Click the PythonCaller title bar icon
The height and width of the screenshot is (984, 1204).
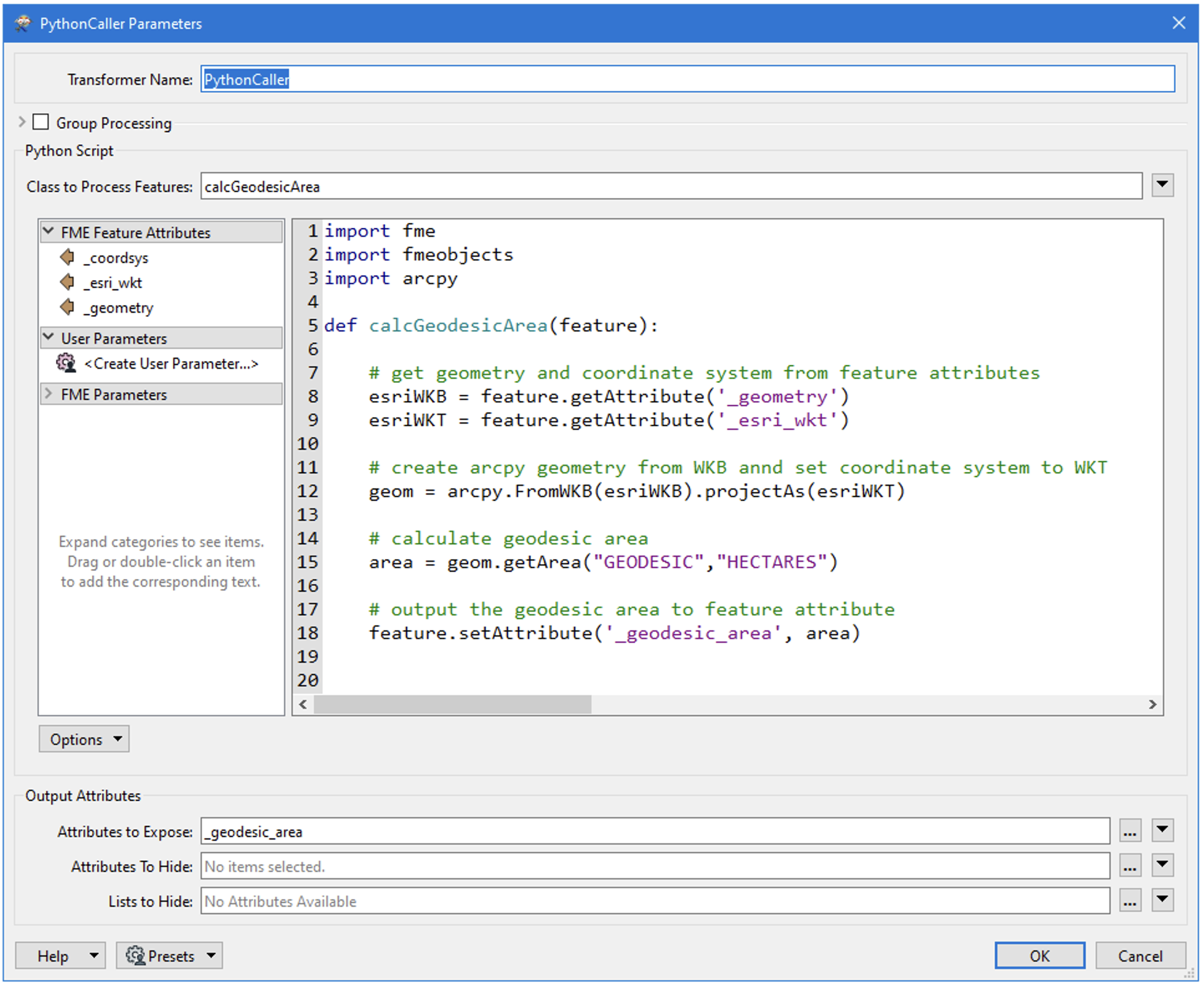coord(23,24)
